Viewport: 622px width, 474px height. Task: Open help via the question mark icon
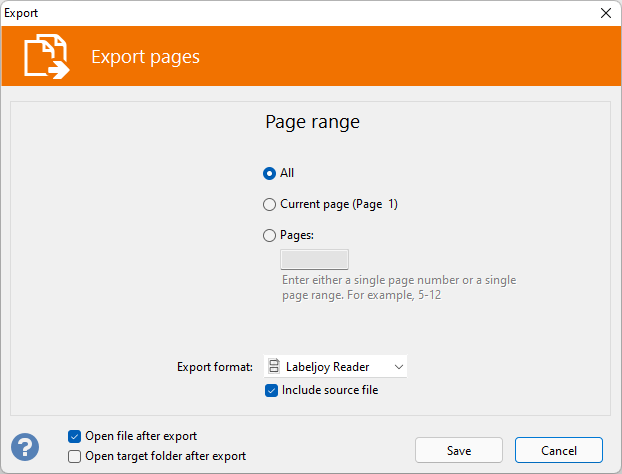pyautogui.click(x=25, y=446)
